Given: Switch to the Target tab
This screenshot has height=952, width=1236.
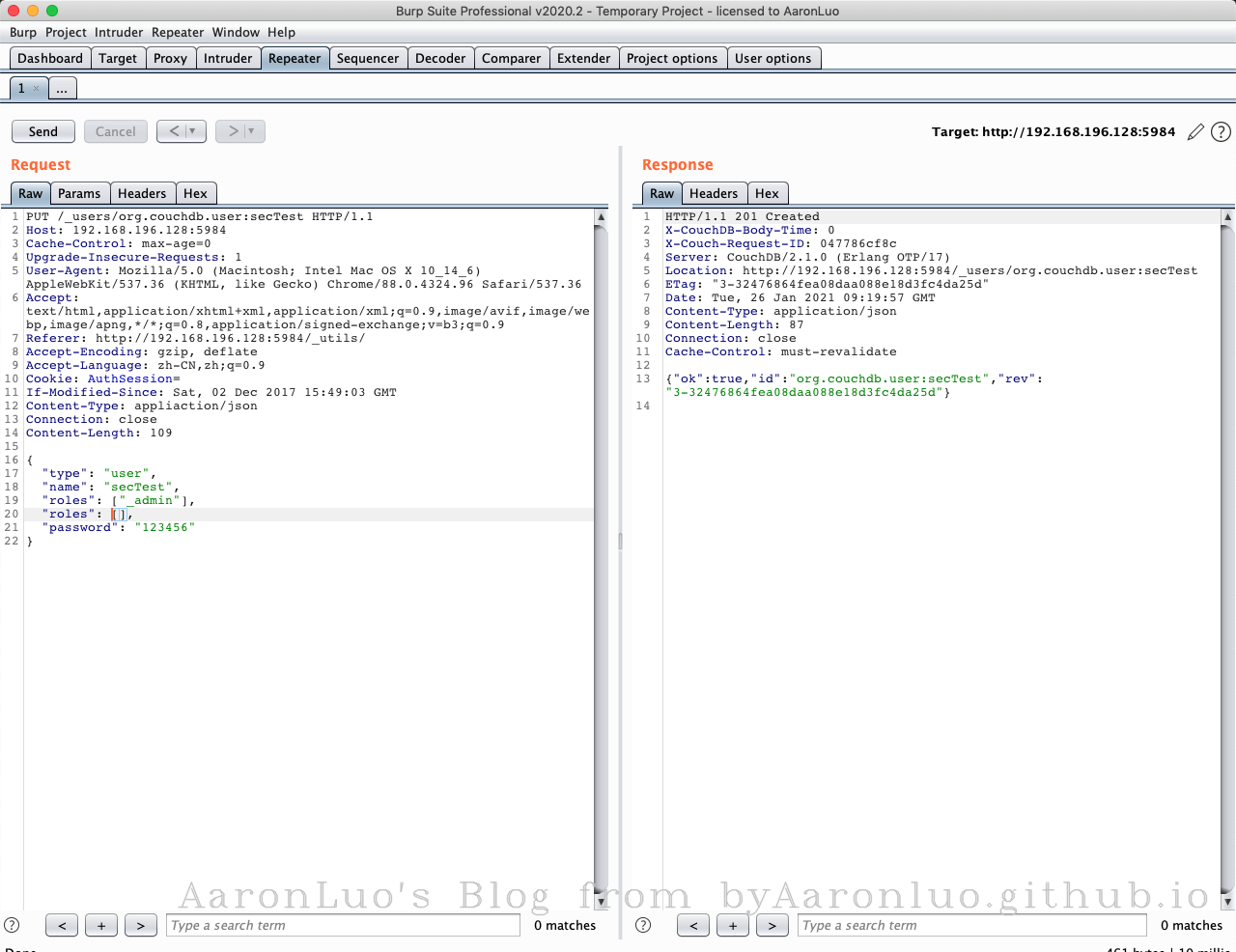Looking at the screenshot, I should 118,58.
